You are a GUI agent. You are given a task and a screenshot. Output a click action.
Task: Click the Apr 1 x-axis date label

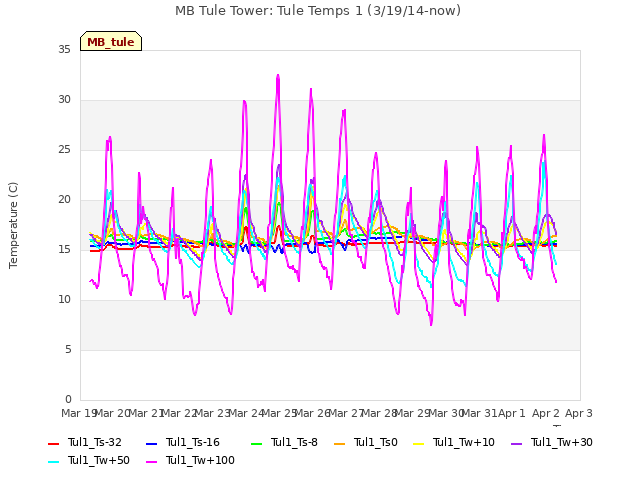[511, 413]
